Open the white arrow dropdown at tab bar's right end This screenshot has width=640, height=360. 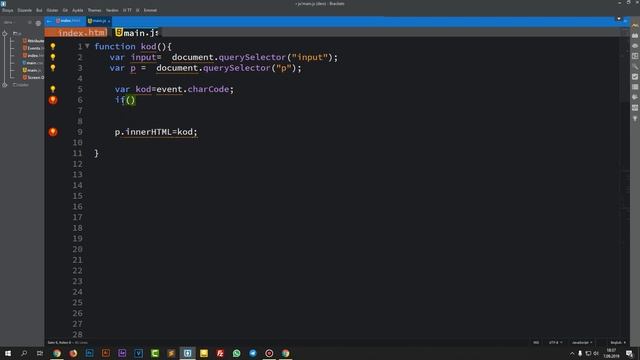pos(619,19)
